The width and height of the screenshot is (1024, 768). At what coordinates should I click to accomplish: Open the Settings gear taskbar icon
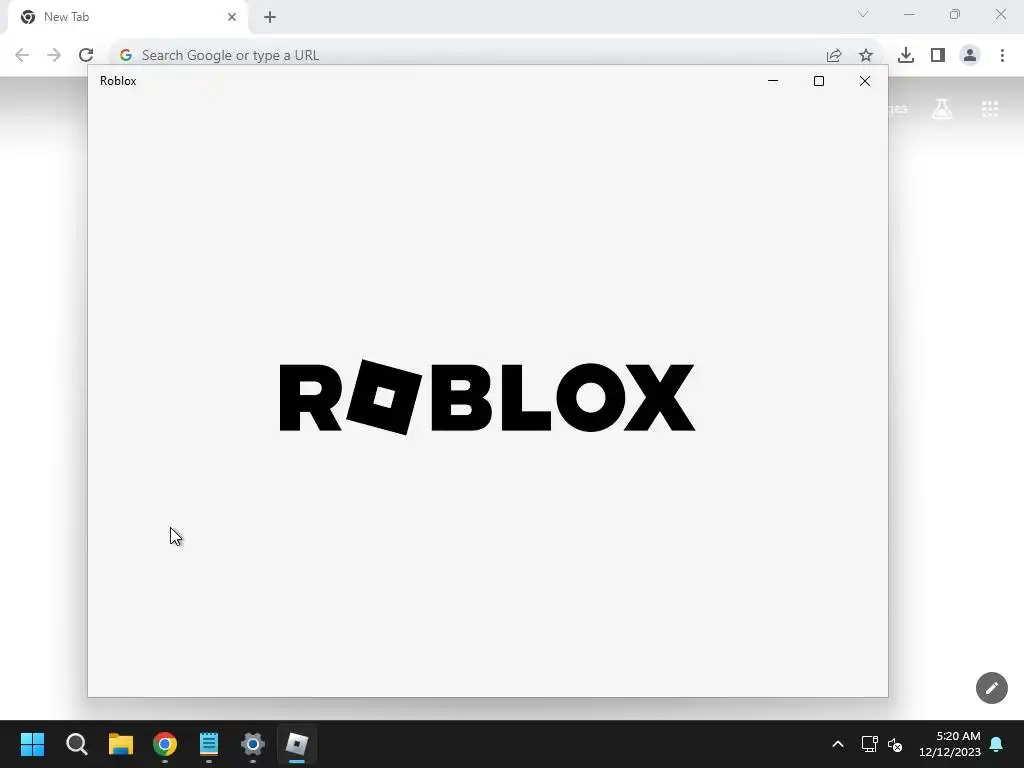tap(253, 744)
